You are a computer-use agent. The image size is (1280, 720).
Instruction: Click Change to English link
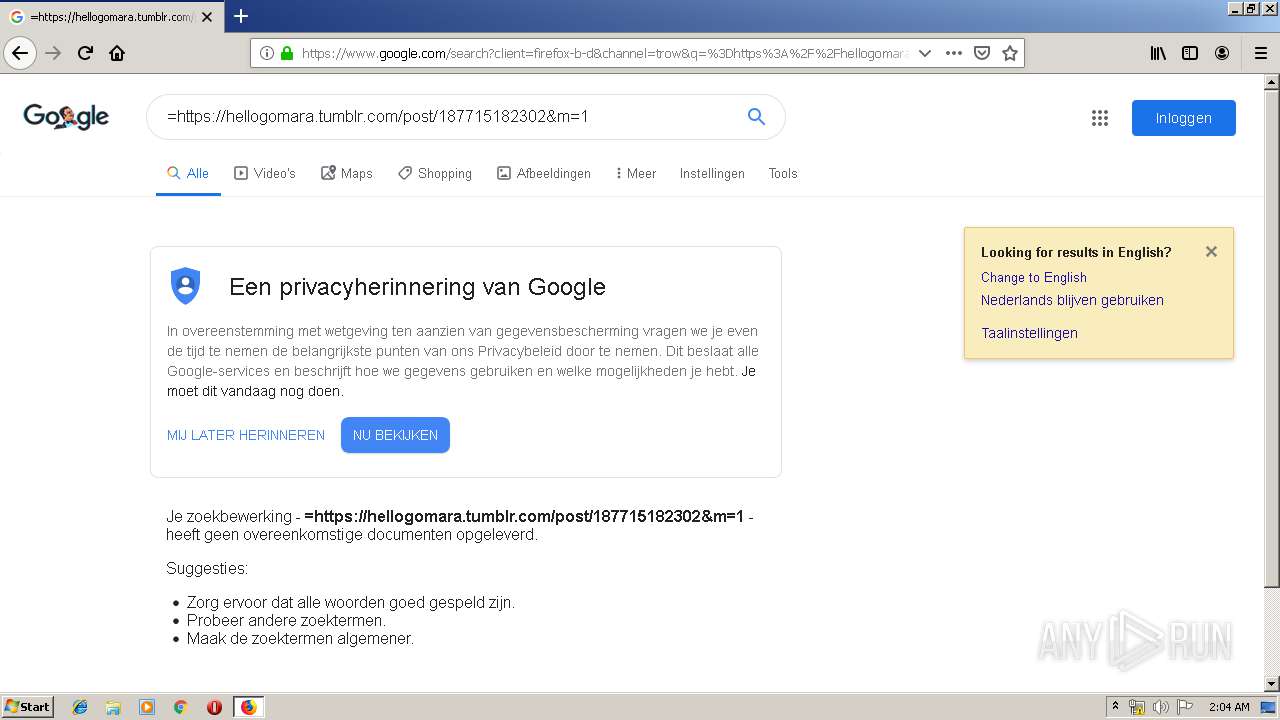click(1034, 277)
